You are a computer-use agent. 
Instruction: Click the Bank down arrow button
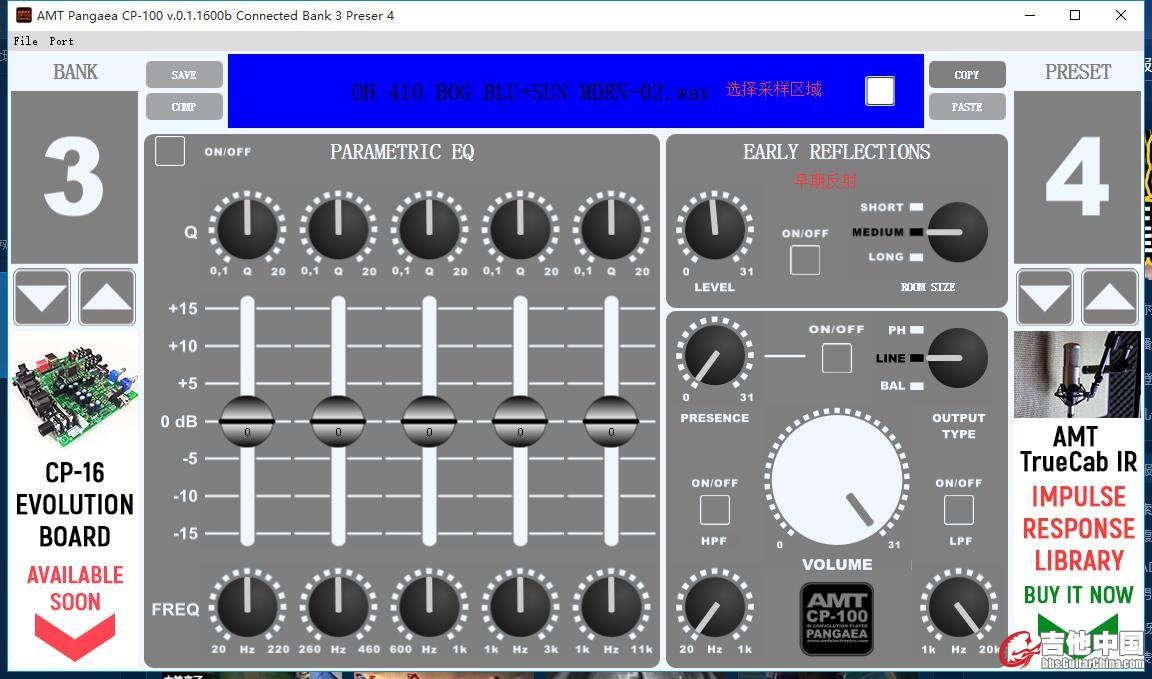coord(42,297)
